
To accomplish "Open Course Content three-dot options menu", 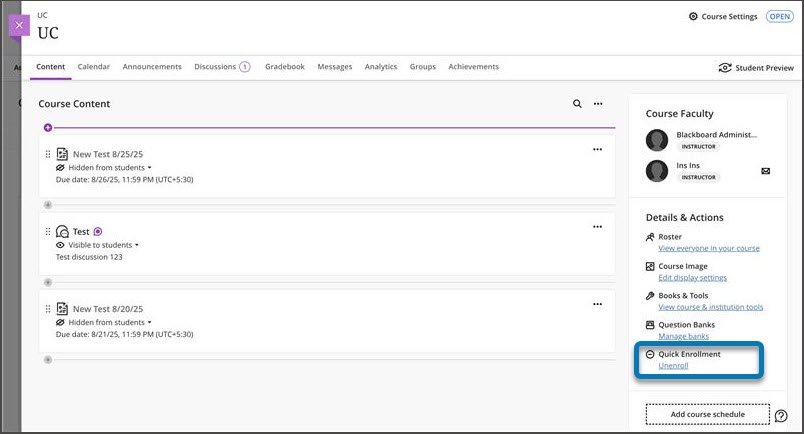I will click(598, 104).
